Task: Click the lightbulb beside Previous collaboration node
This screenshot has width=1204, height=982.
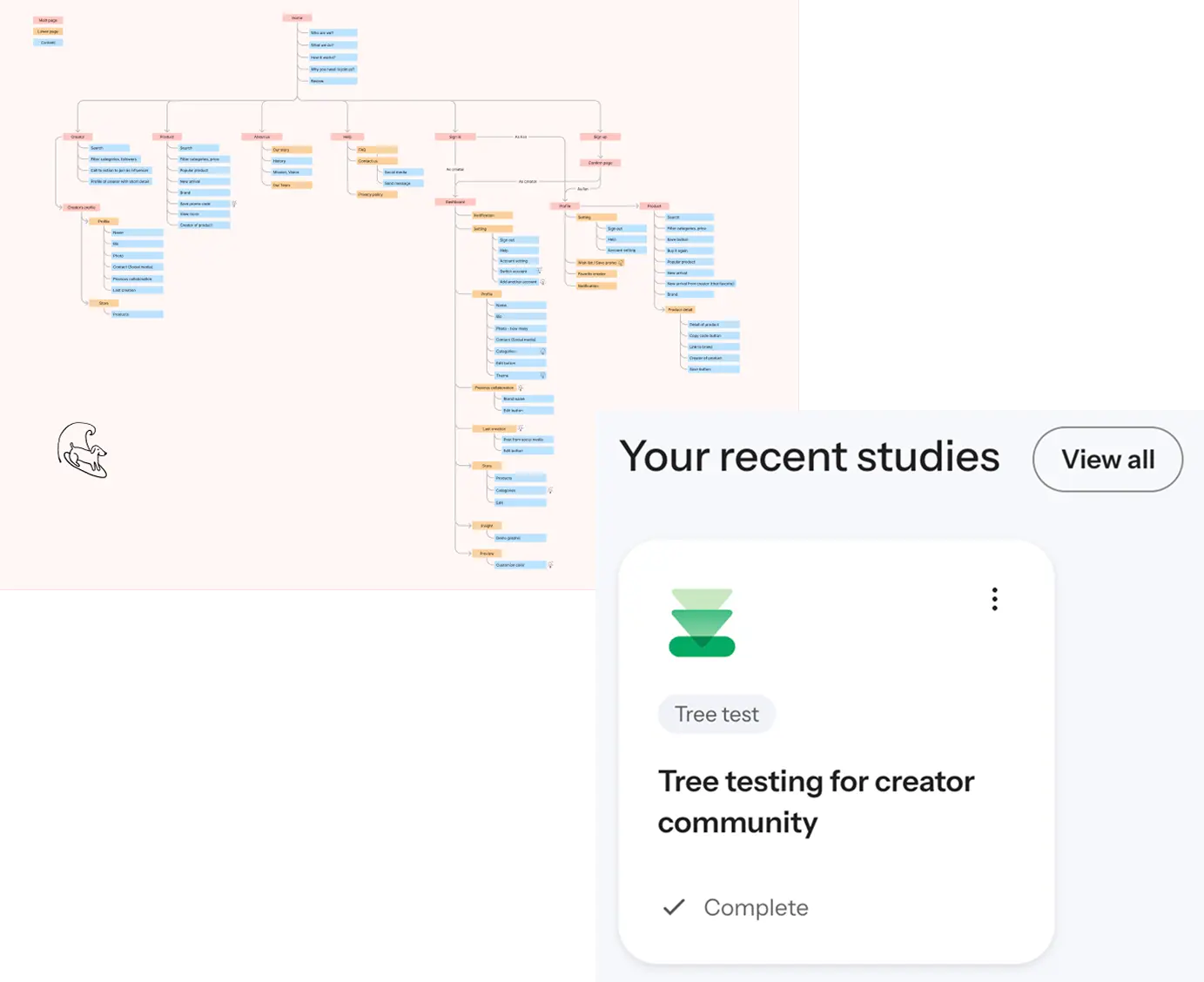Action: (521, 388)
